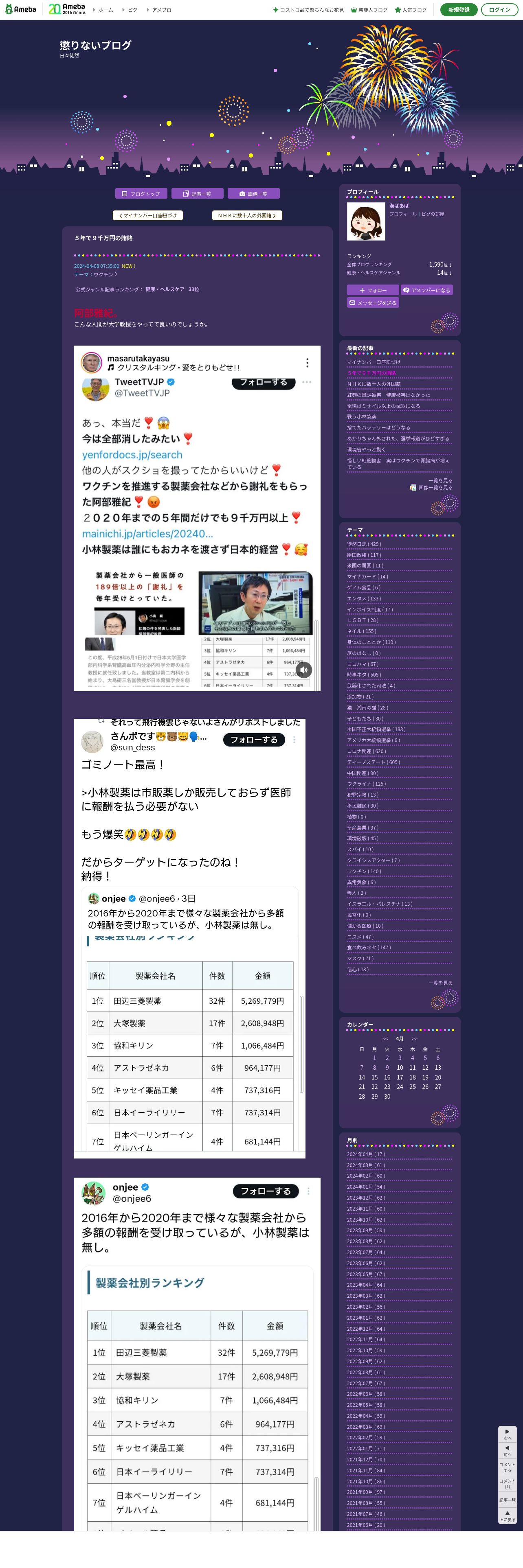Click the 上に戻る up arrow
Viewport: 523px width, 1568px height.
click(507, 1516)
